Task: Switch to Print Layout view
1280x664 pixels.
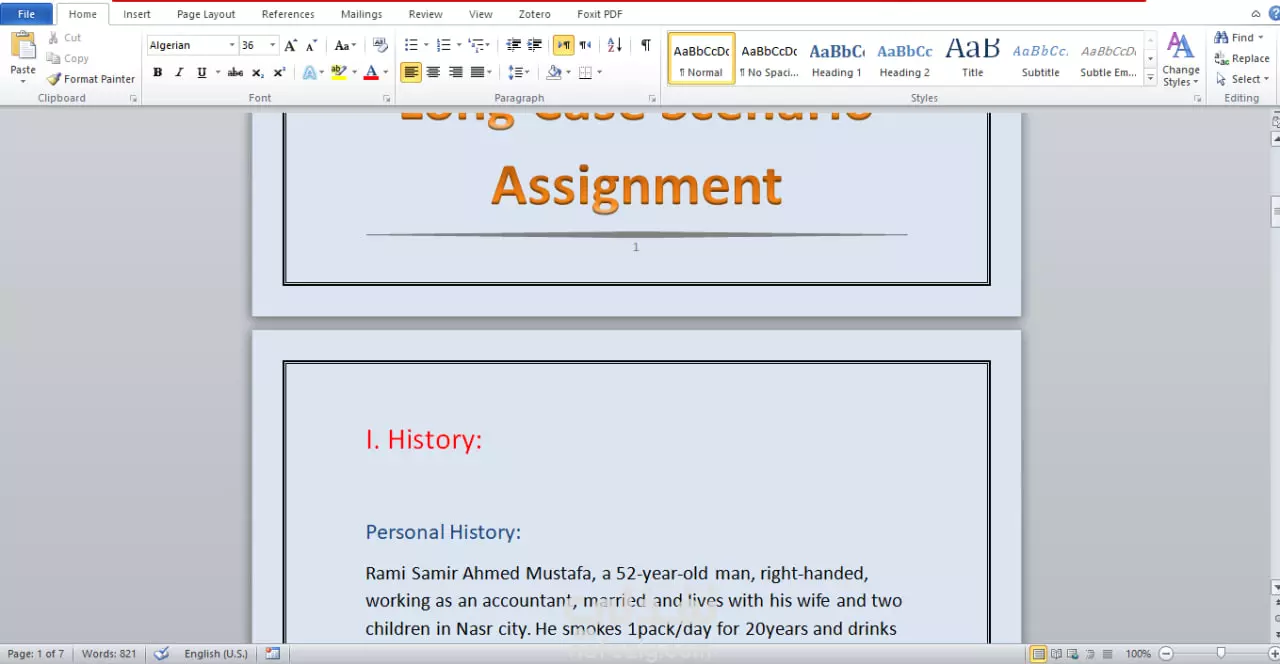Action: click(x=1039, y=654)
